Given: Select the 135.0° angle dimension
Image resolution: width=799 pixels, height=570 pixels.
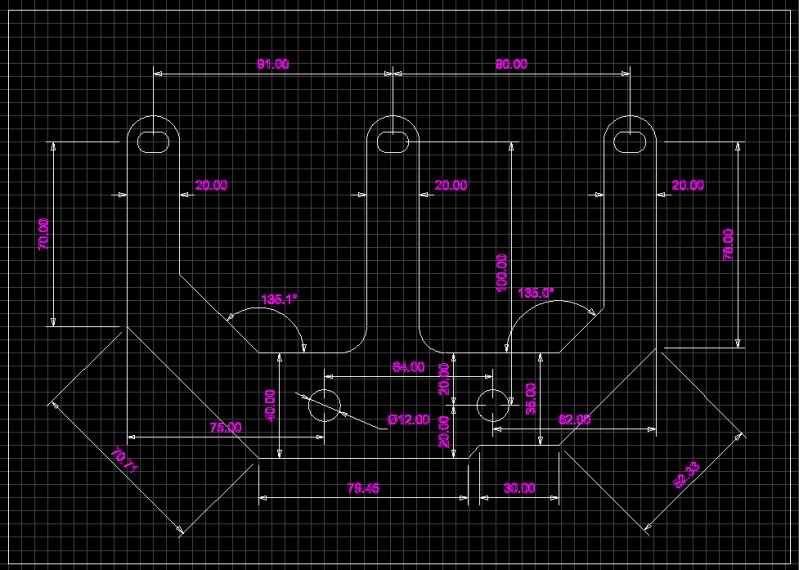Looking at the screenshot, I should tap(536, 293).
